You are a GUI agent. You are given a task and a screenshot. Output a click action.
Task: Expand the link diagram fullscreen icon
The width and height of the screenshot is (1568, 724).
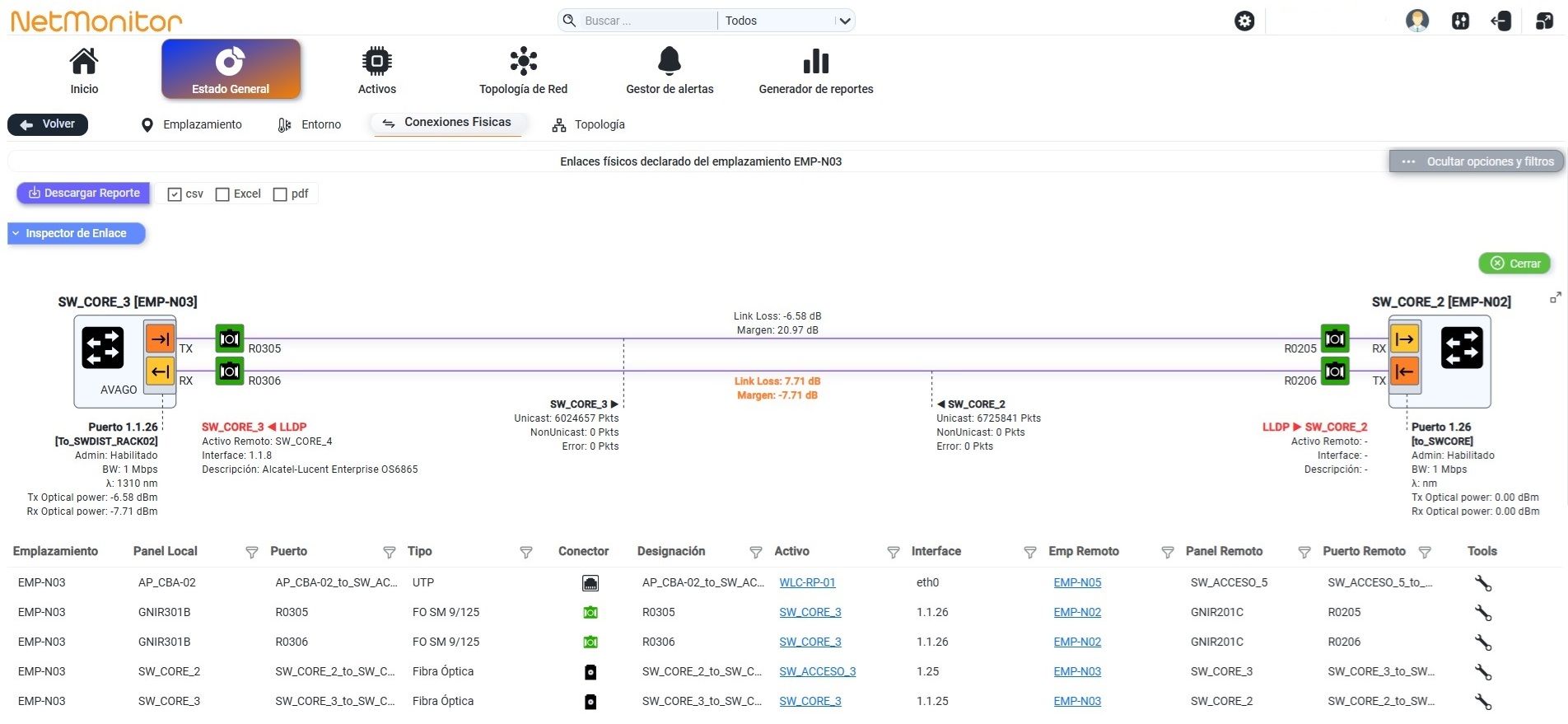tap(1555, 298)
